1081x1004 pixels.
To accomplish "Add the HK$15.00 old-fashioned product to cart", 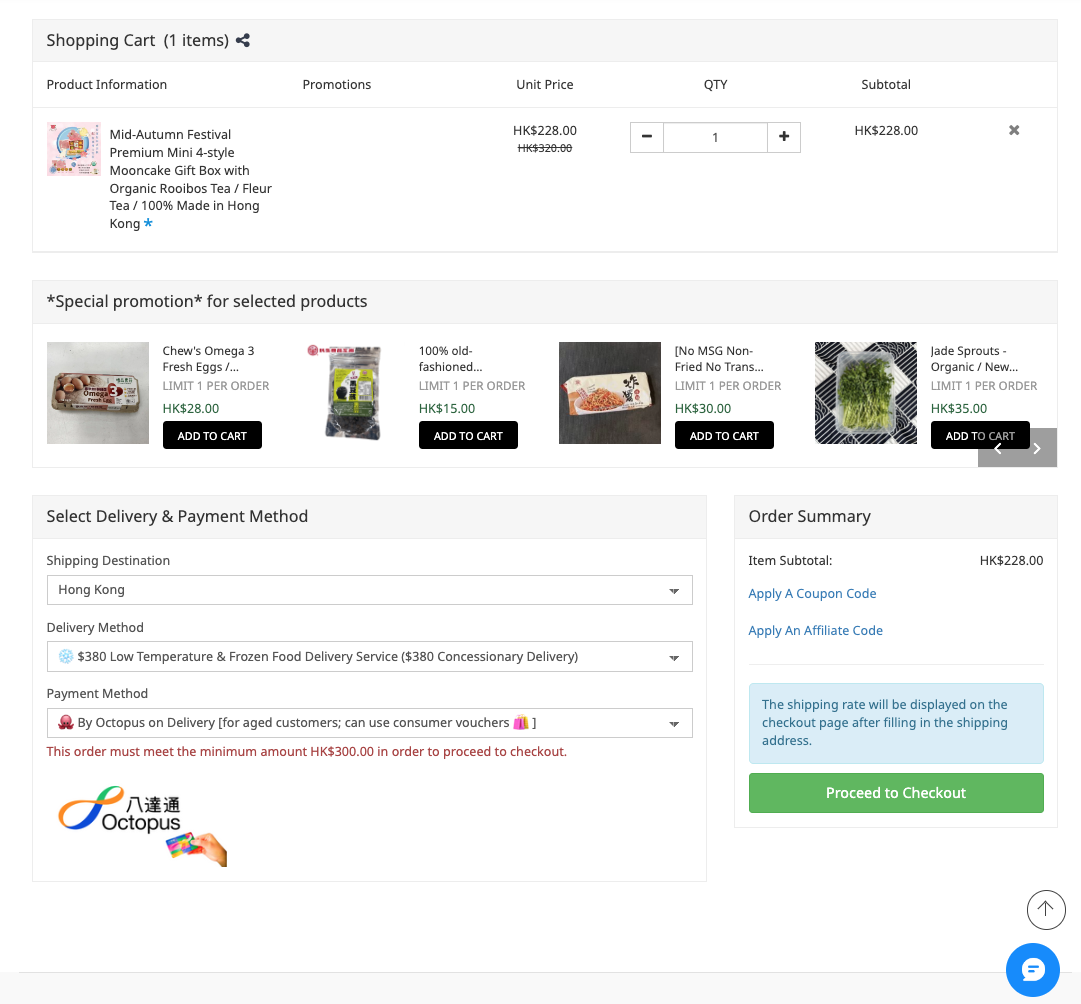I will (468, 435).
